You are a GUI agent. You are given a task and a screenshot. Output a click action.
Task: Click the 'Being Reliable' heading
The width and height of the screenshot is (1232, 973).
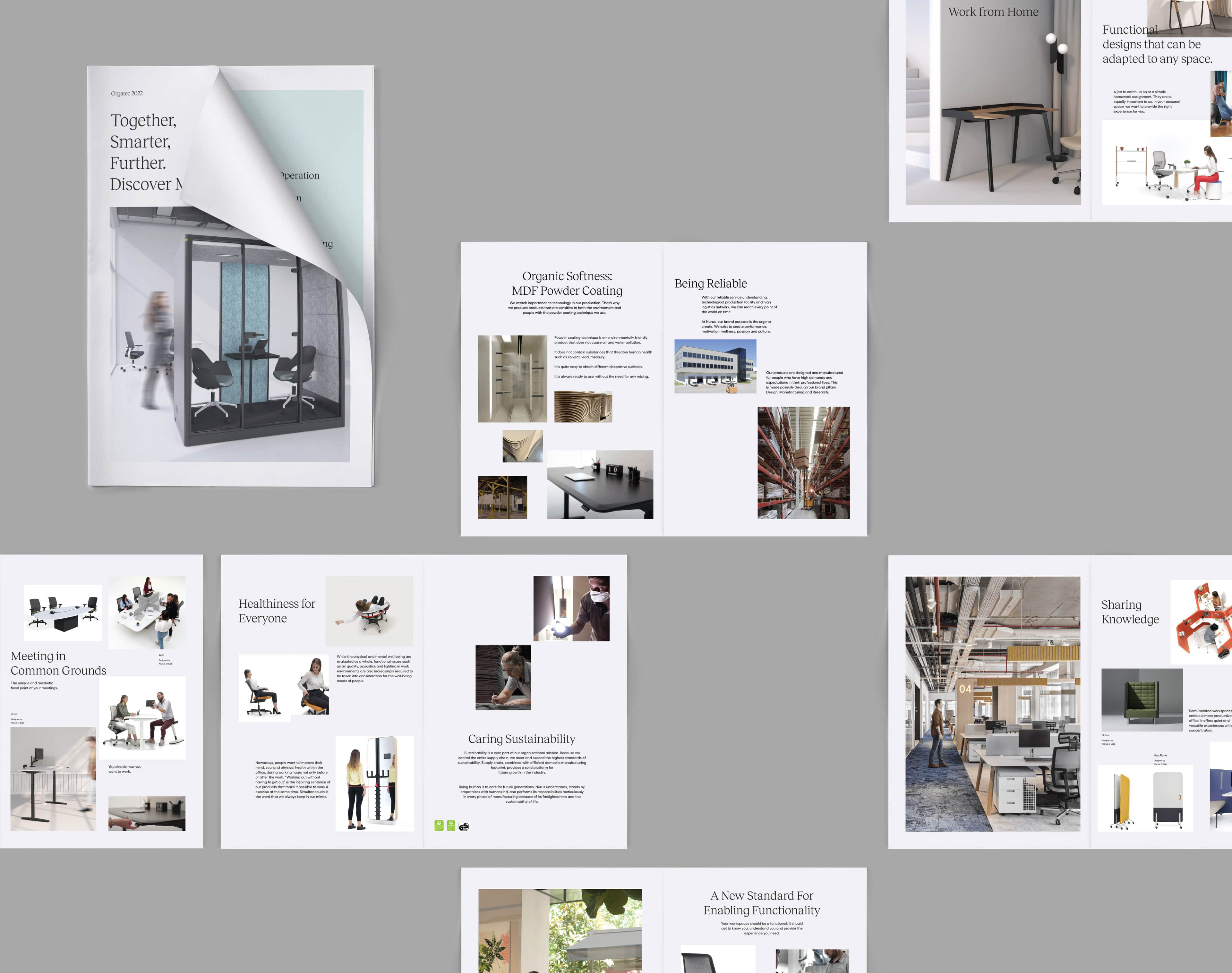pyautogui.click(x=711, y=283)
